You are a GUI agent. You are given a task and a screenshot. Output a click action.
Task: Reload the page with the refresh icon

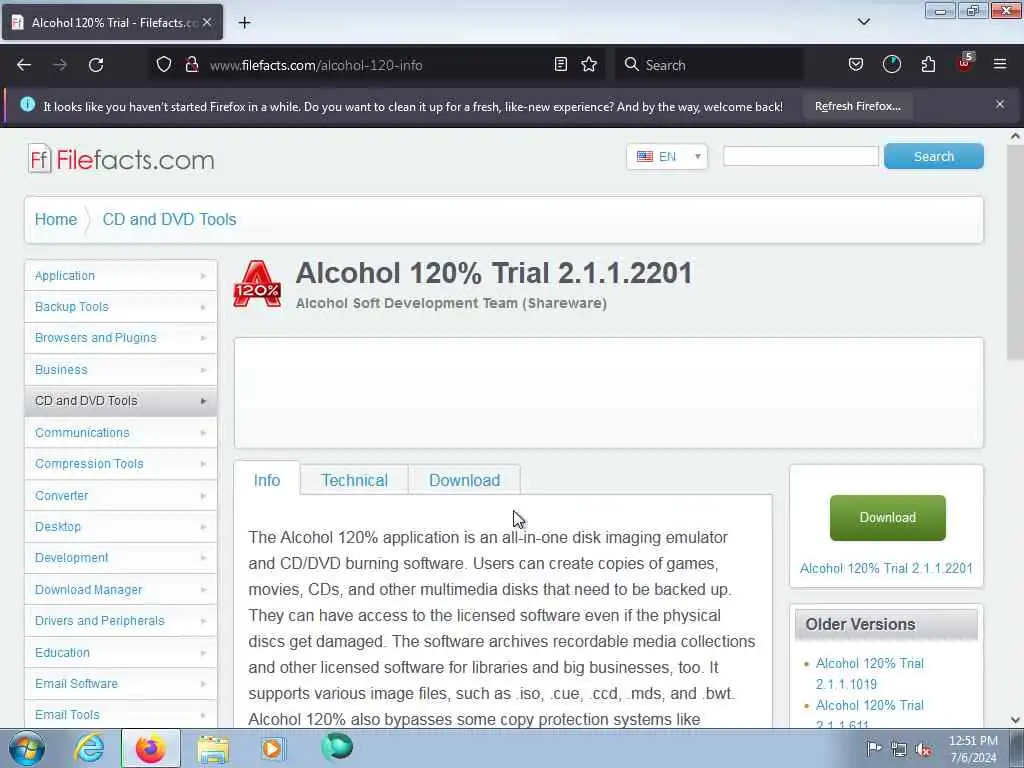96,65
